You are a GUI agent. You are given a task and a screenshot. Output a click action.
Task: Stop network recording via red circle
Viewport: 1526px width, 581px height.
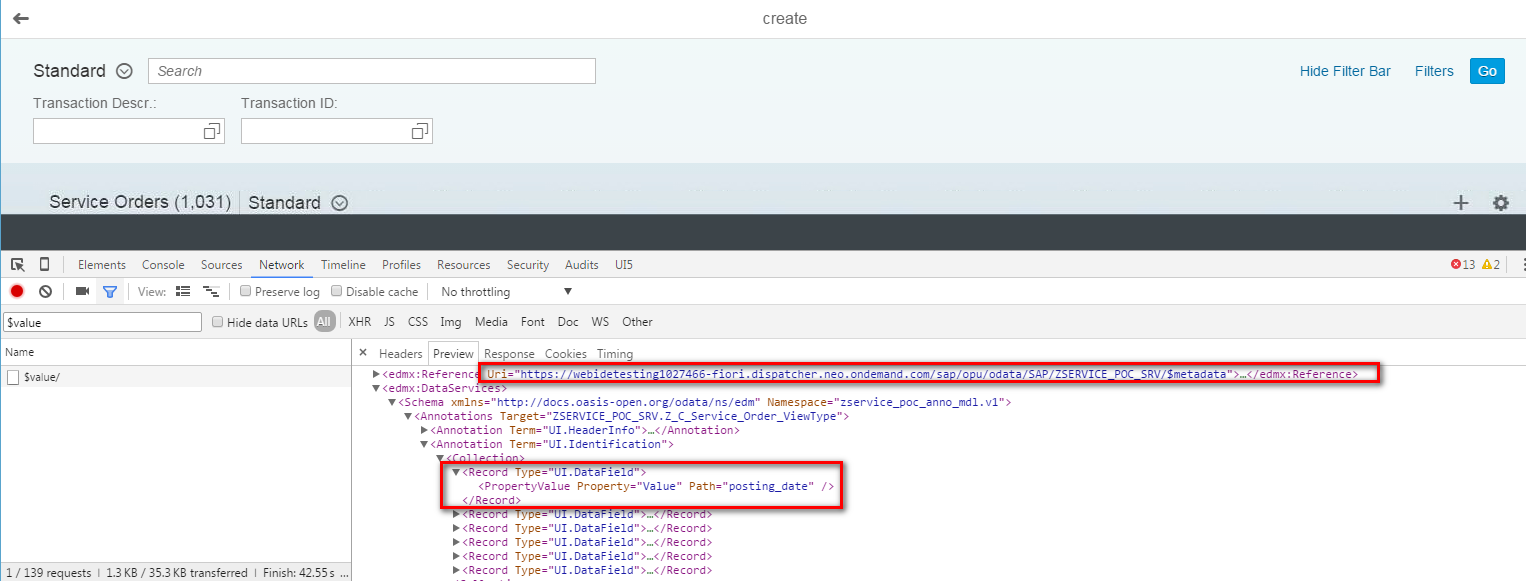(17, 292)
